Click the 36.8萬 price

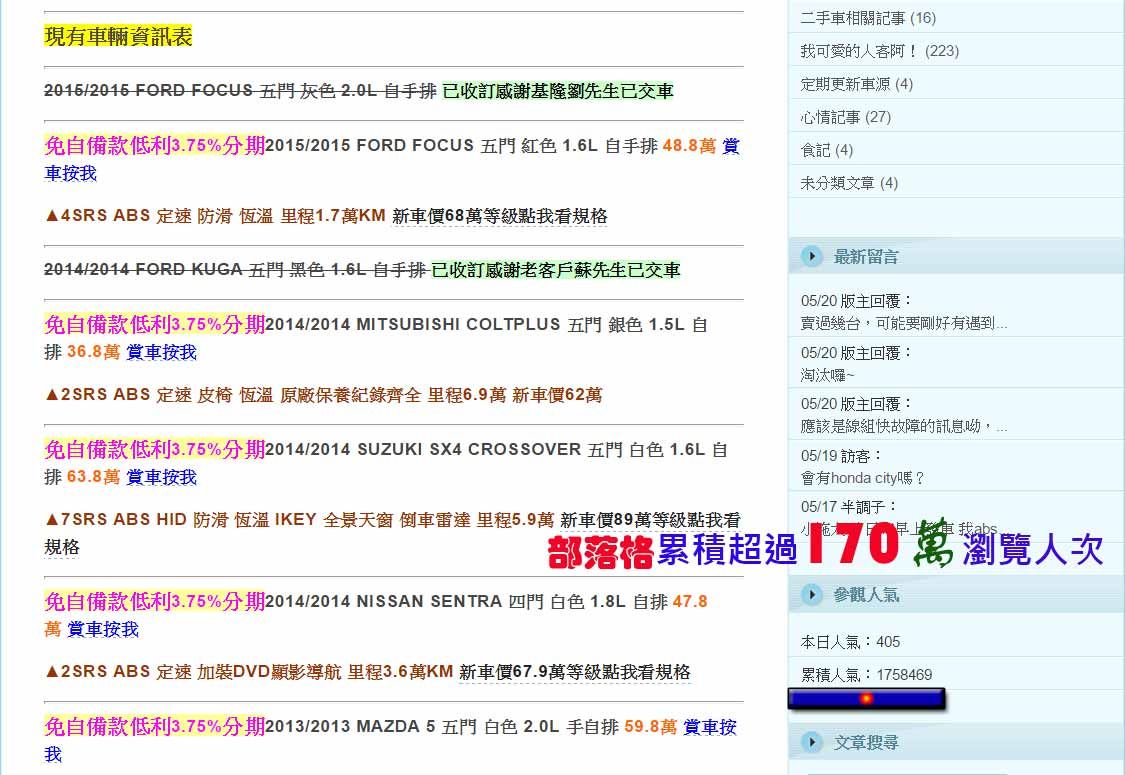click(x=93, y=352)
